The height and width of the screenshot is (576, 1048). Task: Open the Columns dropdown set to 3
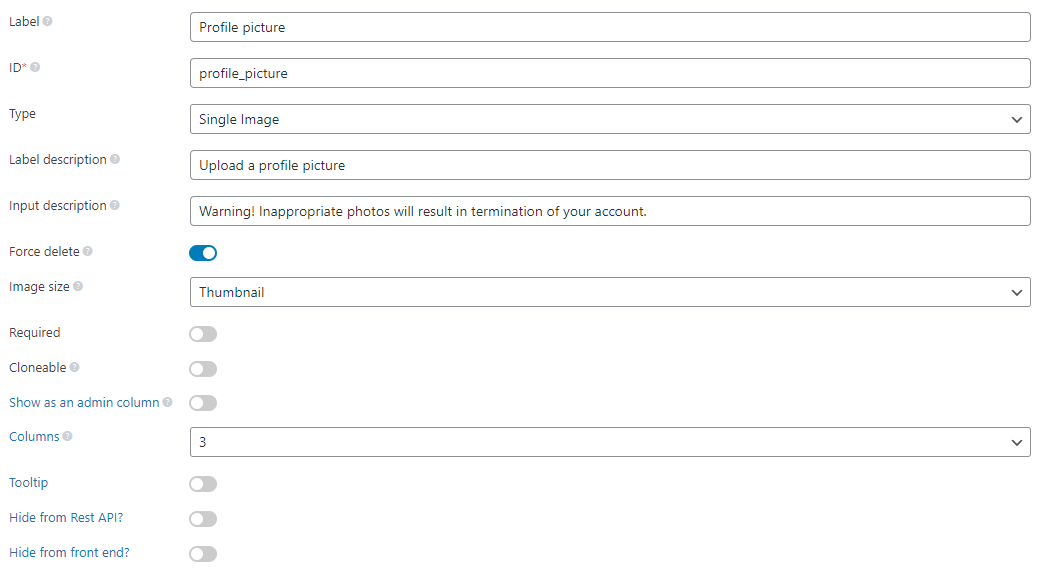(610, 442)
